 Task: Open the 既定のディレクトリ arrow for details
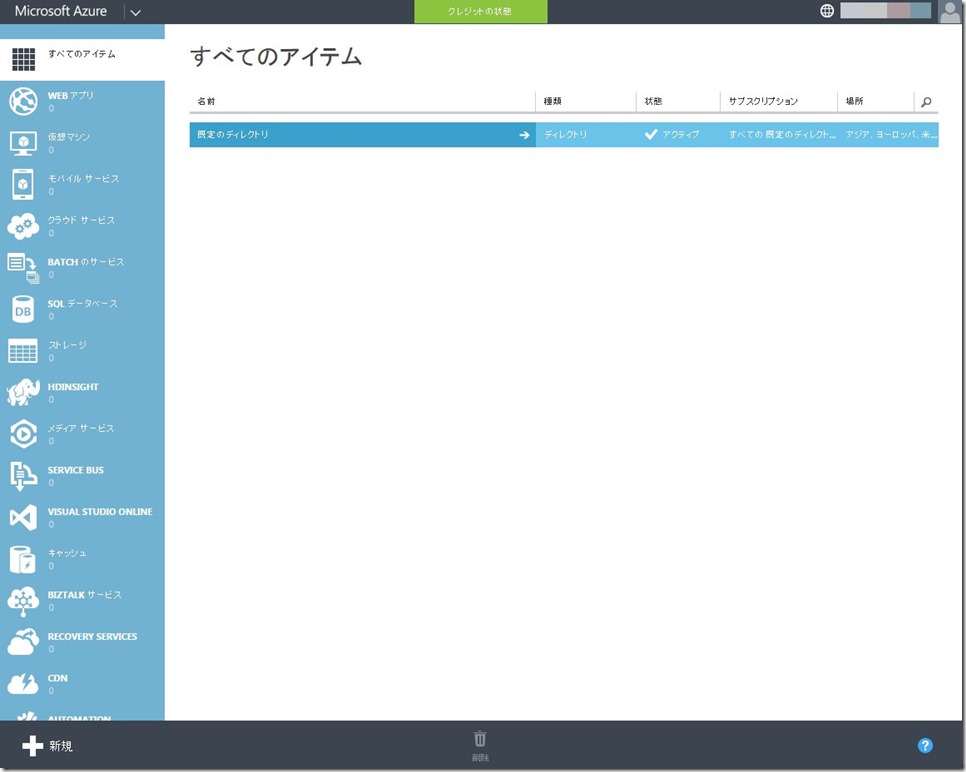(x=524, y=134)
